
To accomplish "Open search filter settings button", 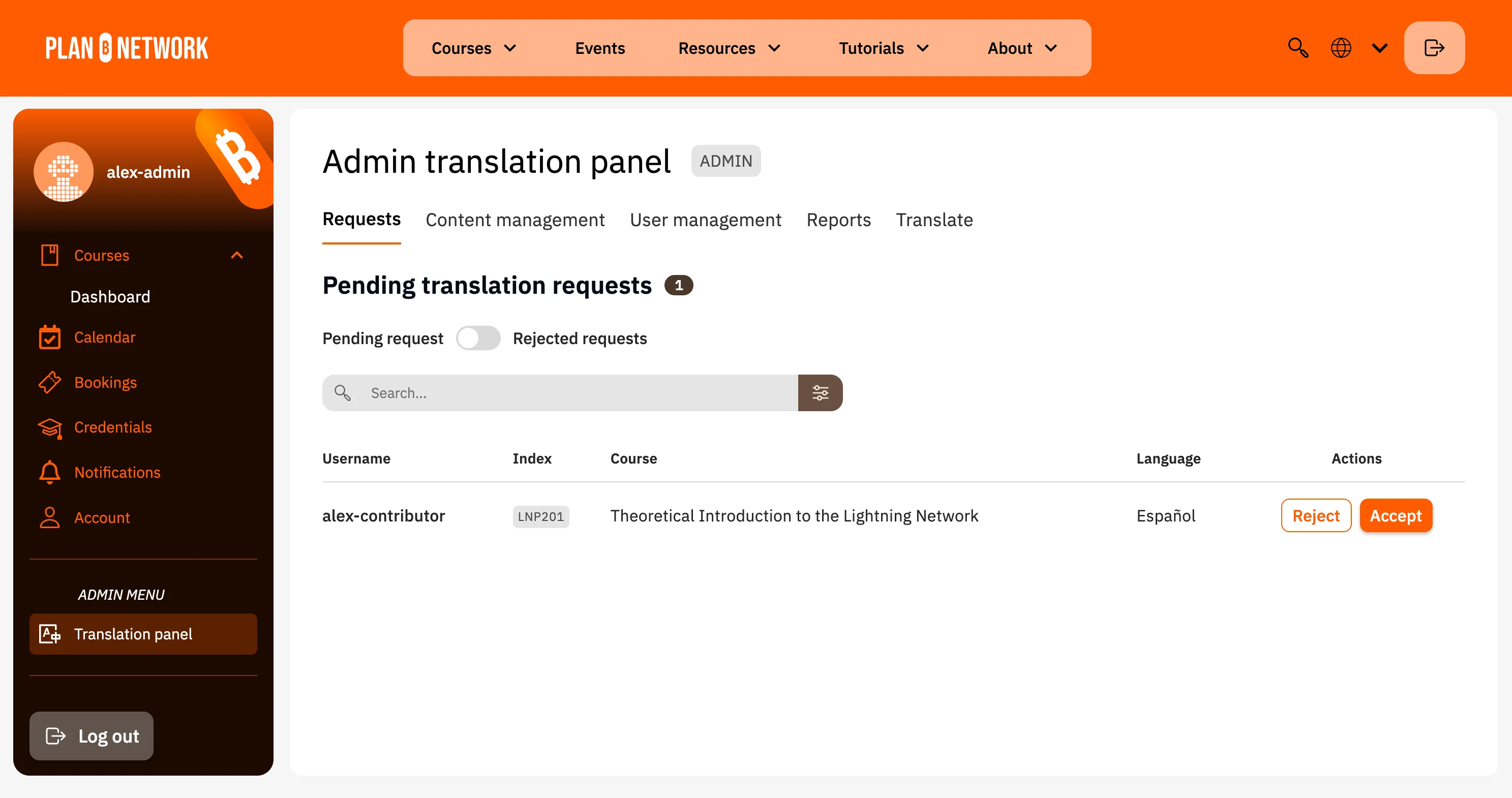I will click(820, 392).
